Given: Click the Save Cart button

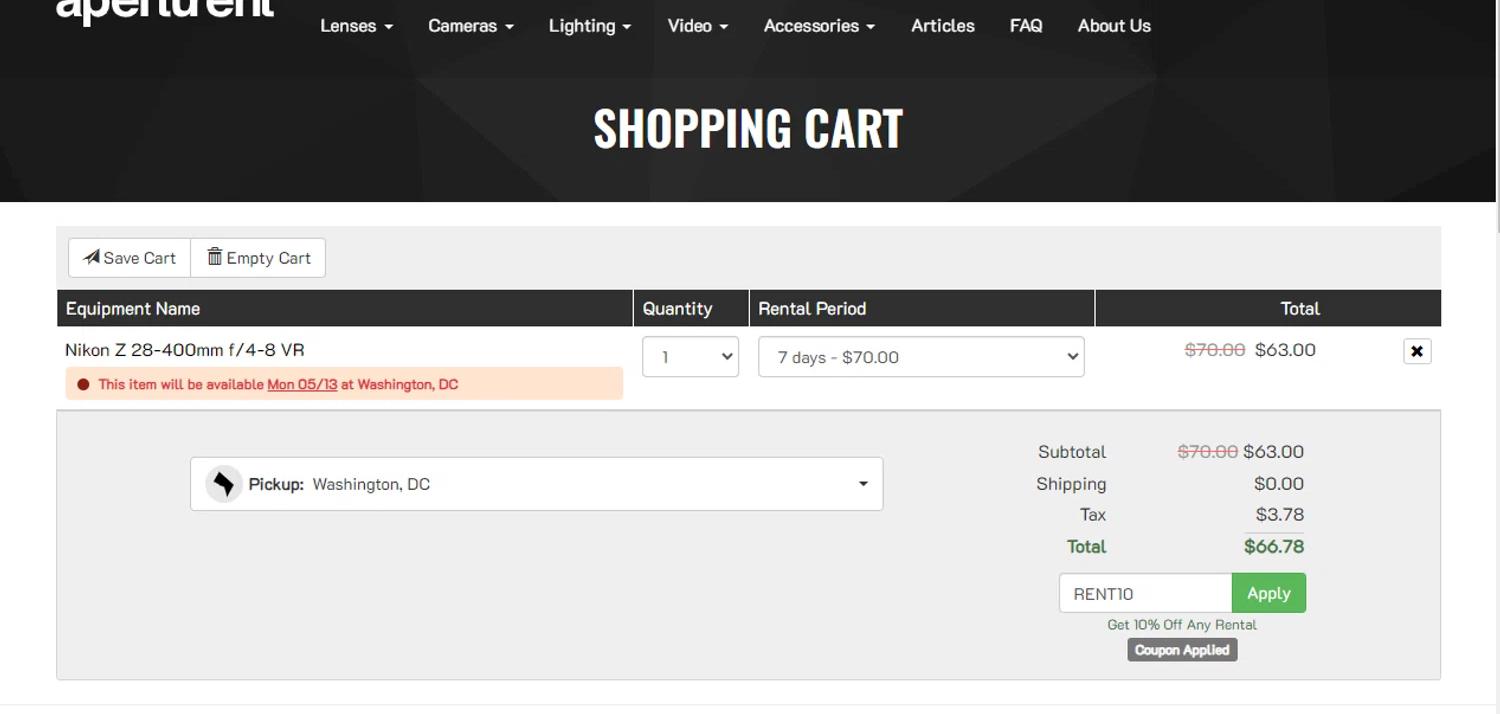Looking at the screenshot, I should [129, 258].
